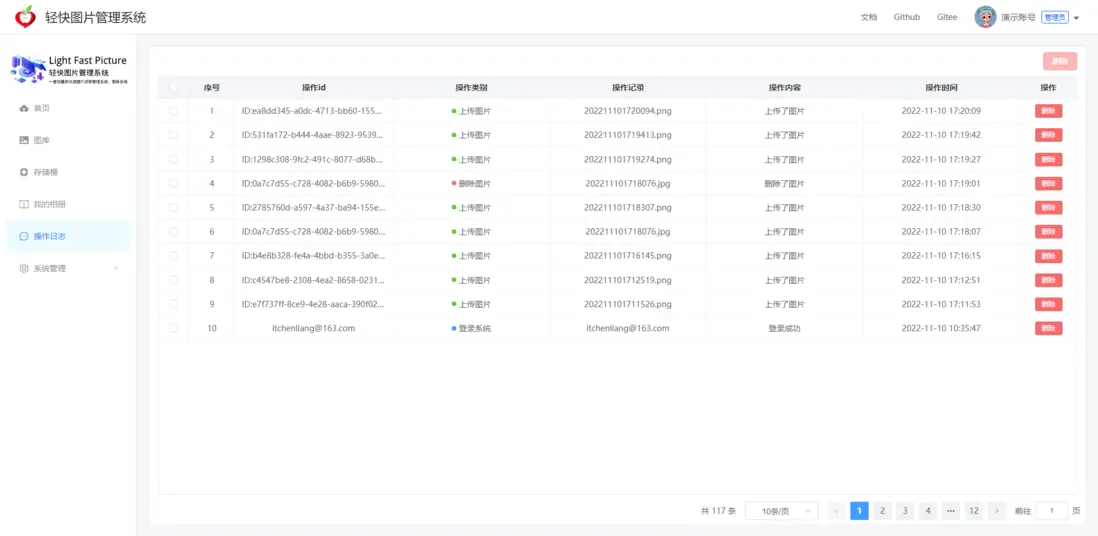Delete the log for 202211101718307.png
The image size is (1098, 536).
pyautogui.click(x=1048, y=207)
